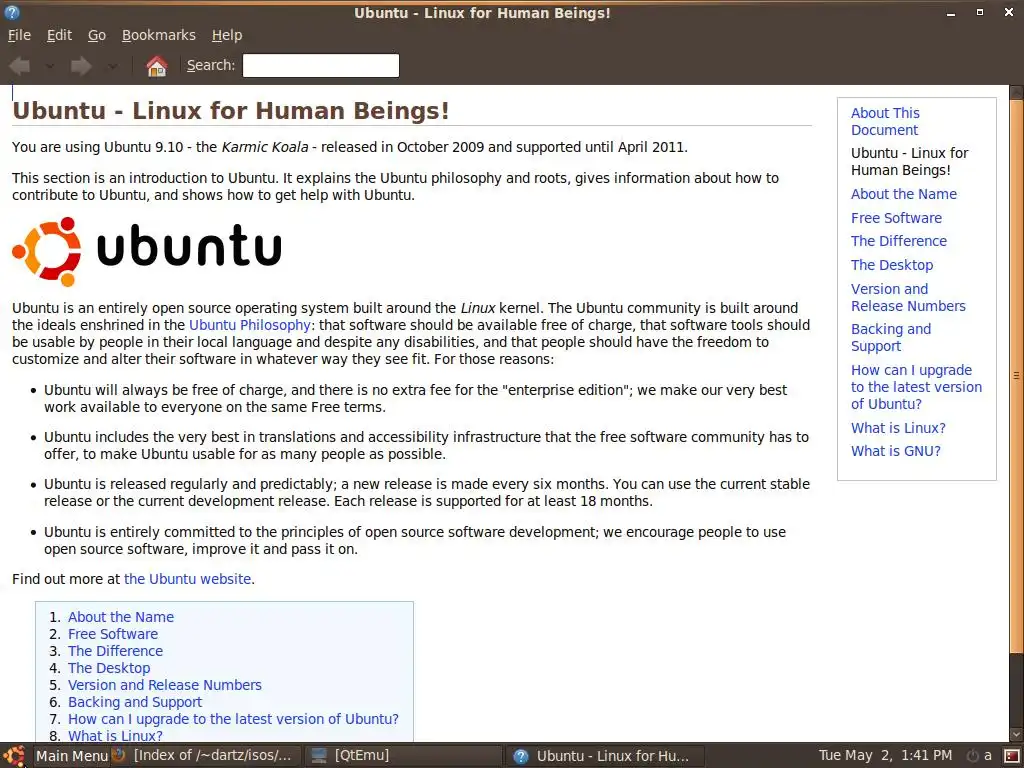The width and height of the screenshot is (1024, 768).
Task: Switch to the Ubuntu - Linux for Hu... taskbar entry
Action: tap(604, 756)
